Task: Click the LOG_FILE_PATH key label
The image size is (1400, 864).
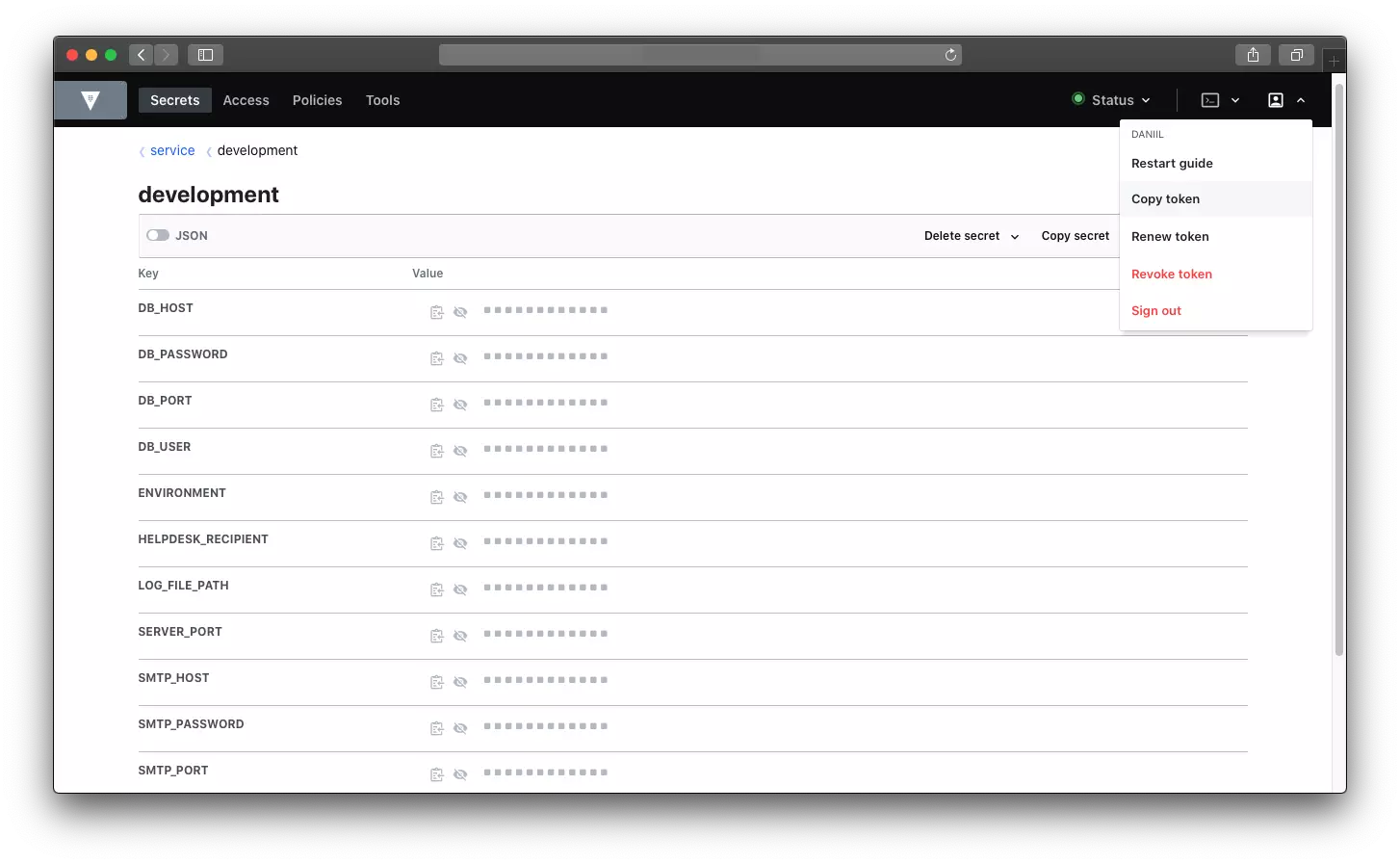Action: coord(183,586)
